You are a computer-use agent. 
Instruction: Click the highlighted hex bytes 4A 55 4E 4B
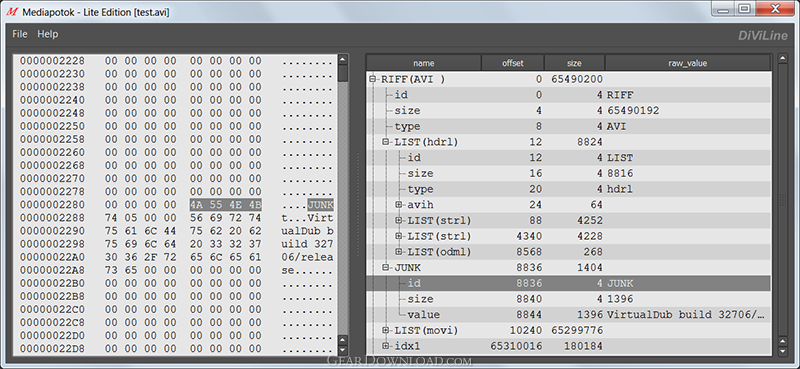(226, 205)
